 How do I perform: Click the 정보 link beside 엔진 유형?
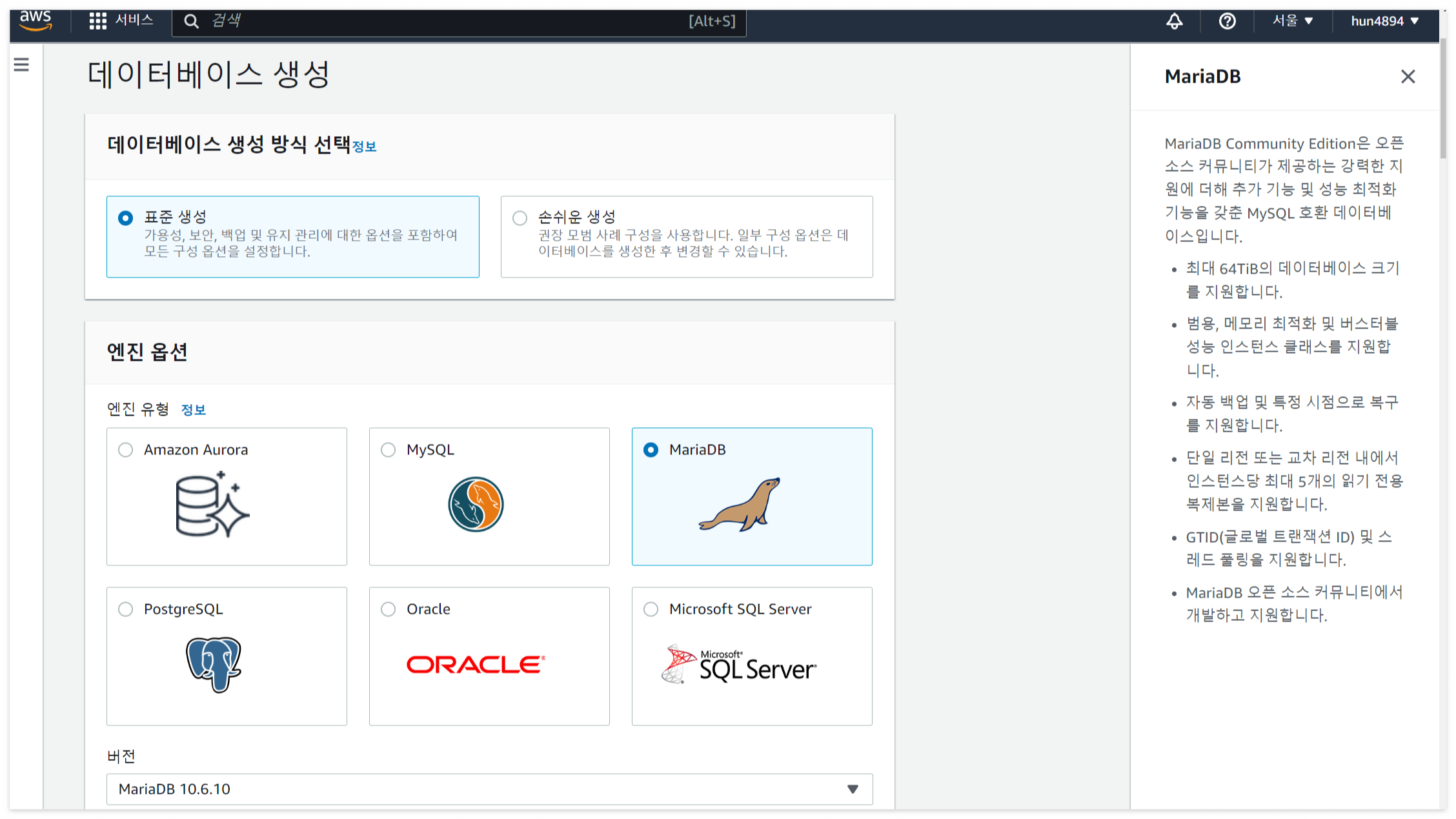pos(193,410)
